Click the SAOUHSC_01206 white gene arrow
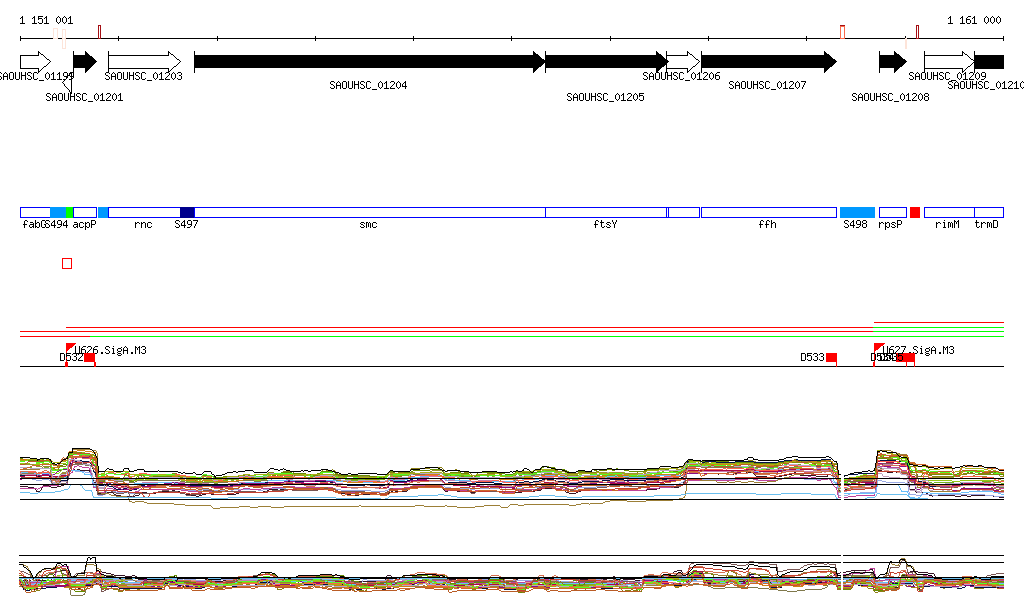This screenshot has width=1024, height=611. (683, 62)
